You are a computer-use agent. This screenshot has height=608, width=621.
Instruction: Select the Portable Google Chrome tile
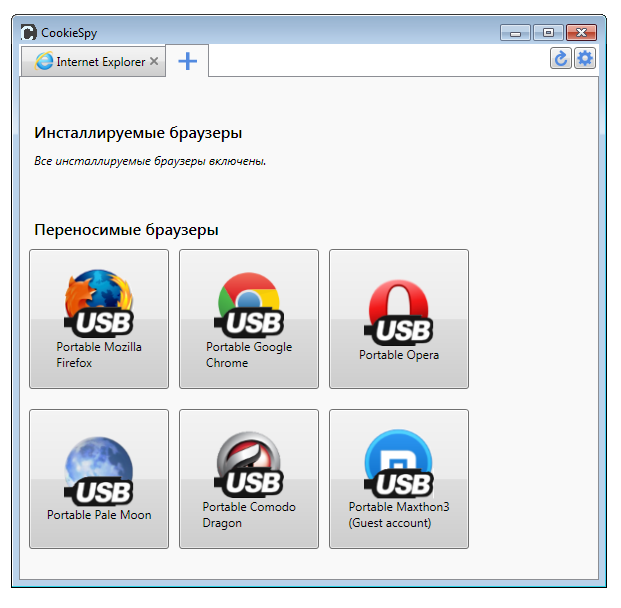coord(249,319)
